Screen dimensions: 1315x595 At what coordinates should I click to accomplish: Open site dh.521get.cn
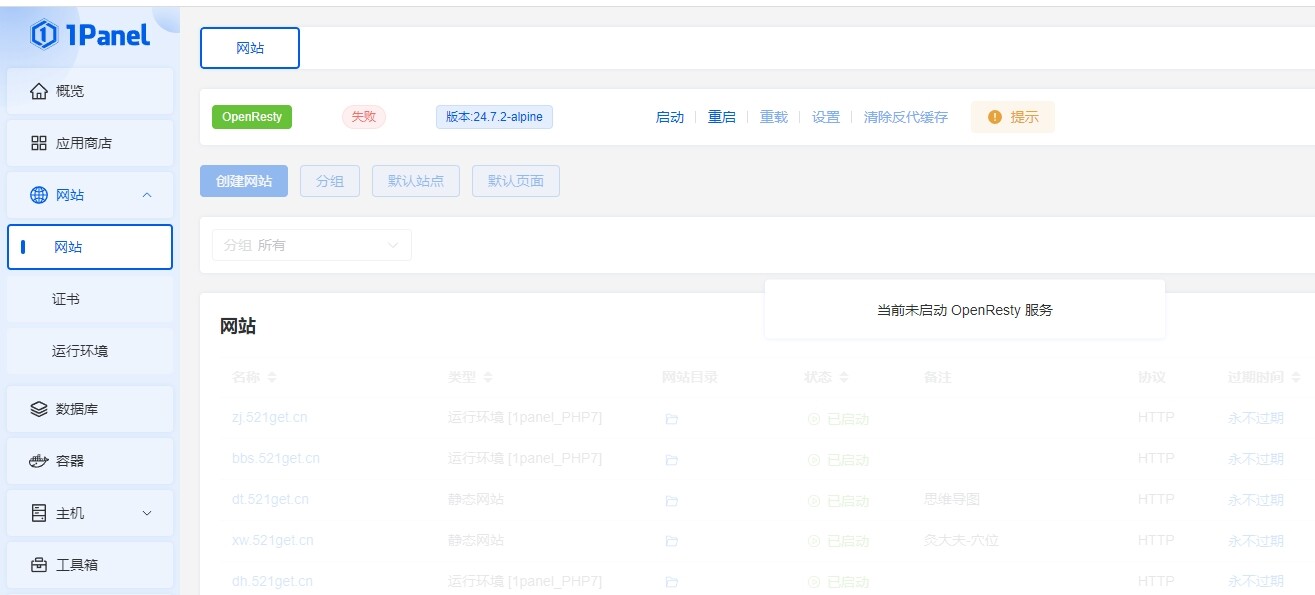[272, 581]
